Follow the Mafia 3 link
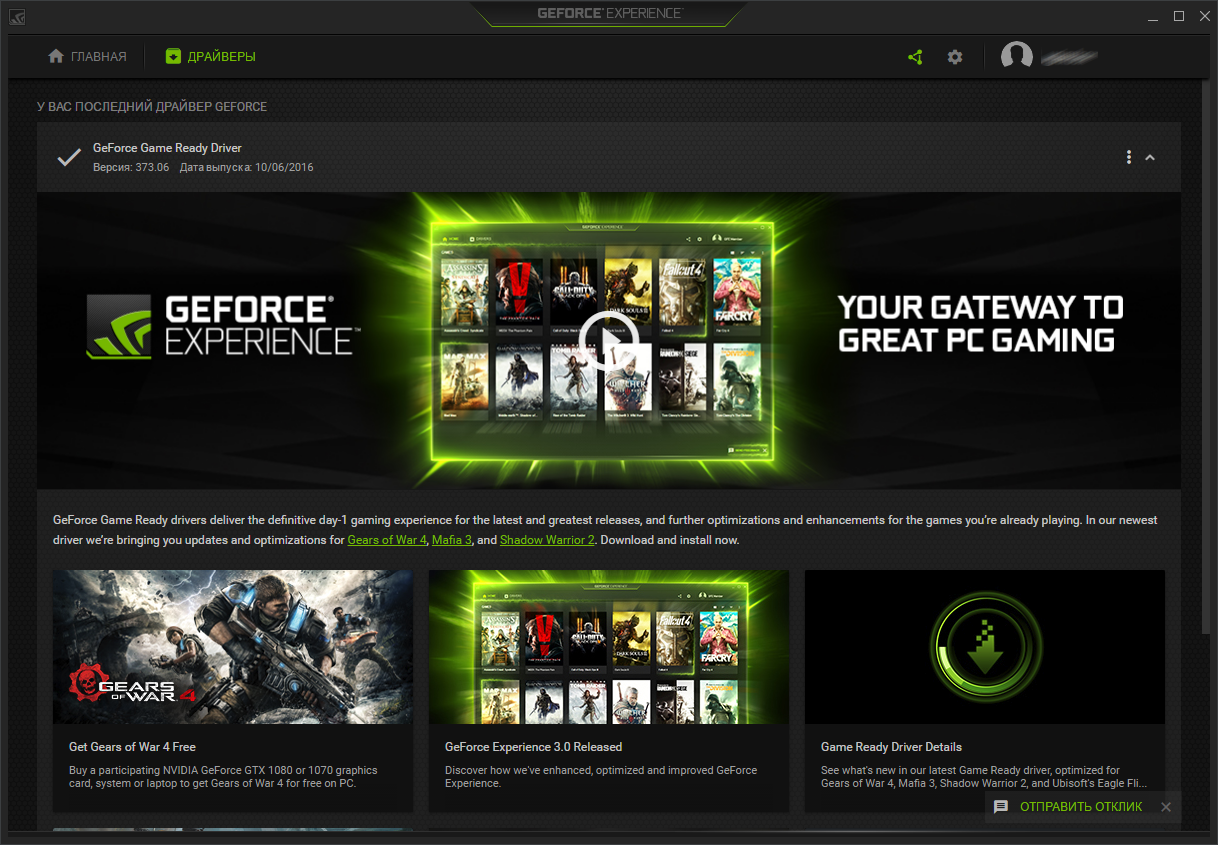 tap(452, 540)
